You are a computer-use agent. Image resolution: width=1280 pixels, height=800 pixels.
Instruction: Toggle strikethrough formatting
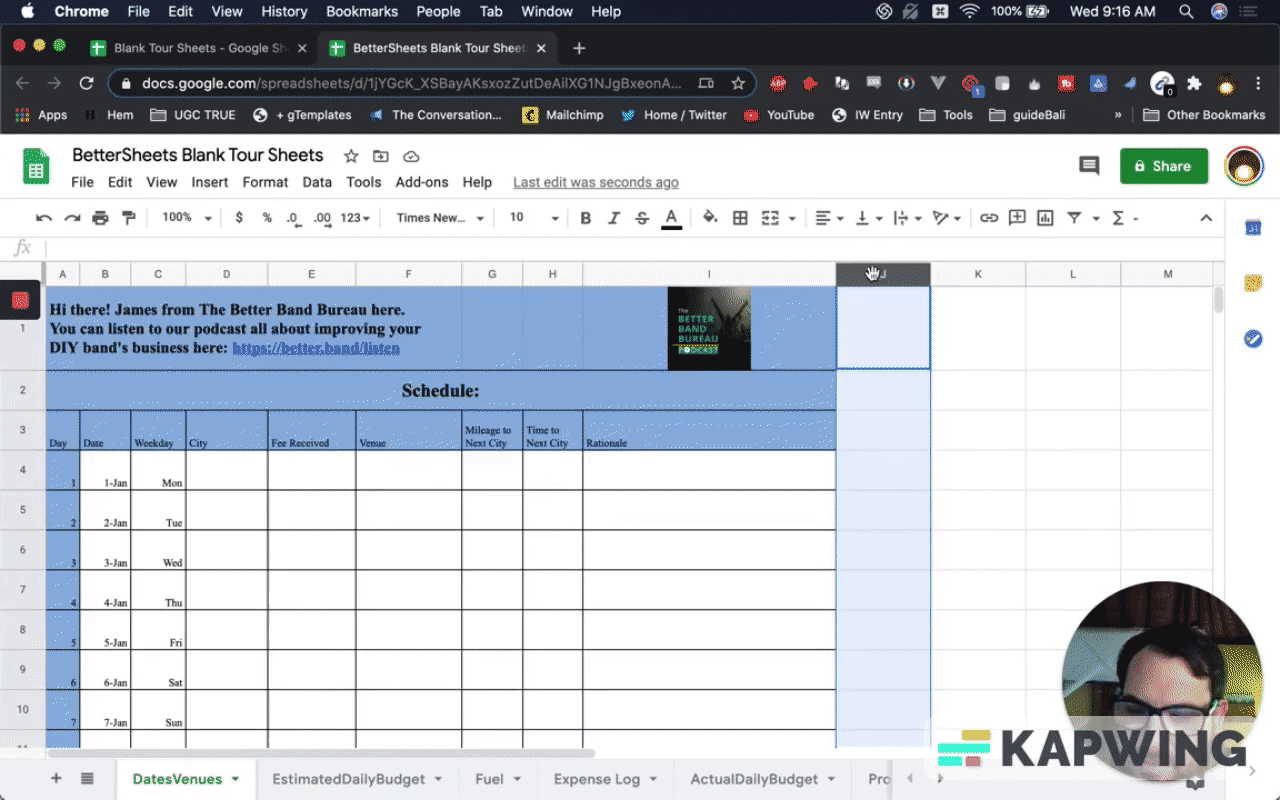642,218
